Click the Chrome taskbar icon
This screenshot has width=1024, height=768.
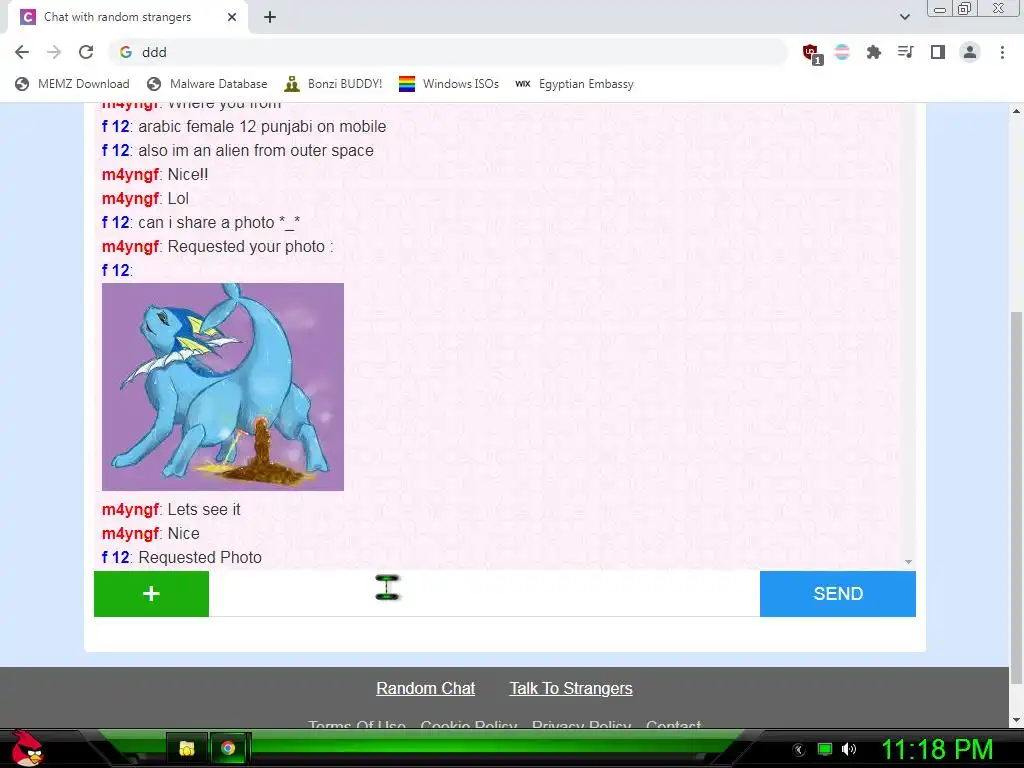pyautogui.click(x=228, y=748)
